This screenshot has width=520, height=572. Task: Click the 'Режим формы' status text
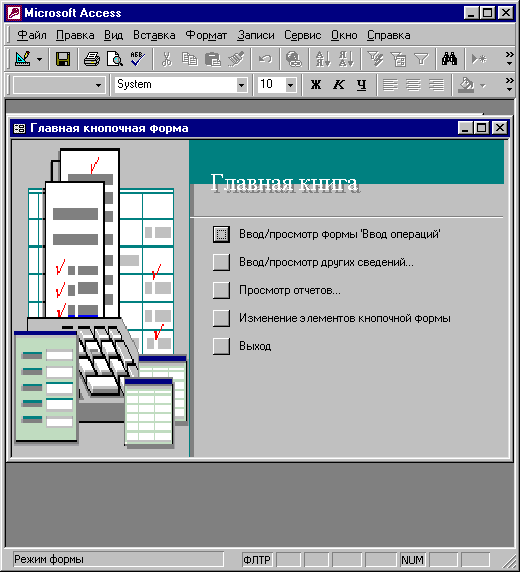tap(49, 559)
